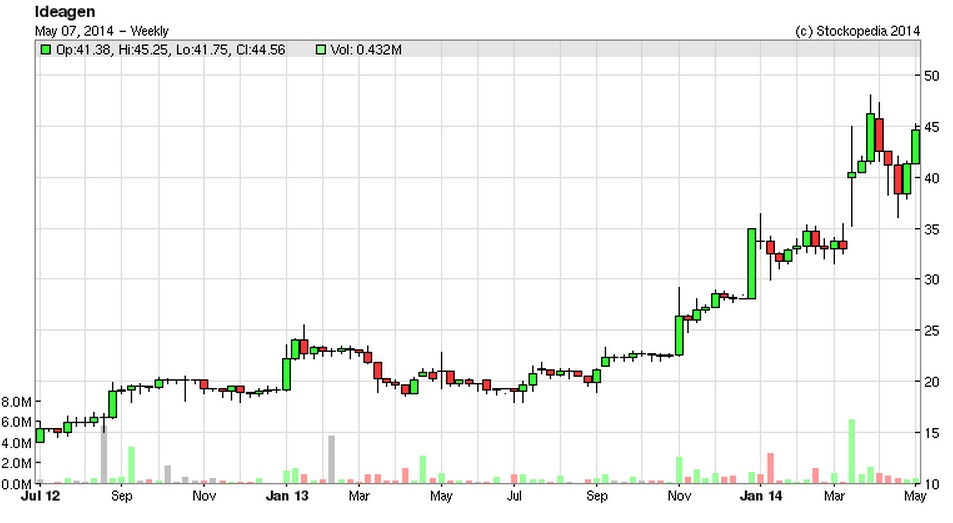Click the 'Sep' label next to Jul 12
This screenshot has width=953, height=523.
(x=122, y=496)
